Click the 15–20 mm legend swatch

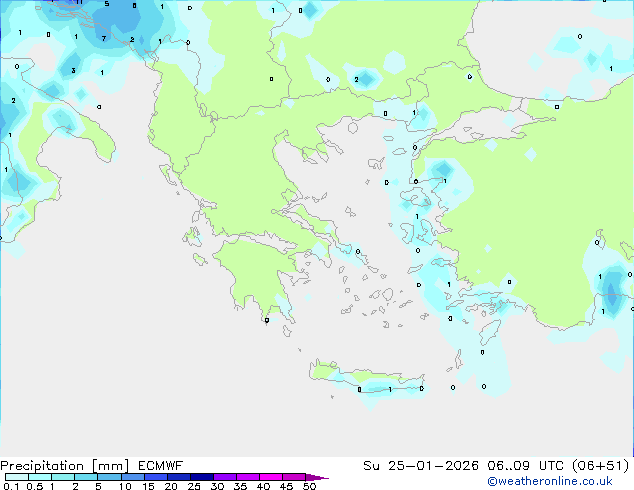[156, 477]
